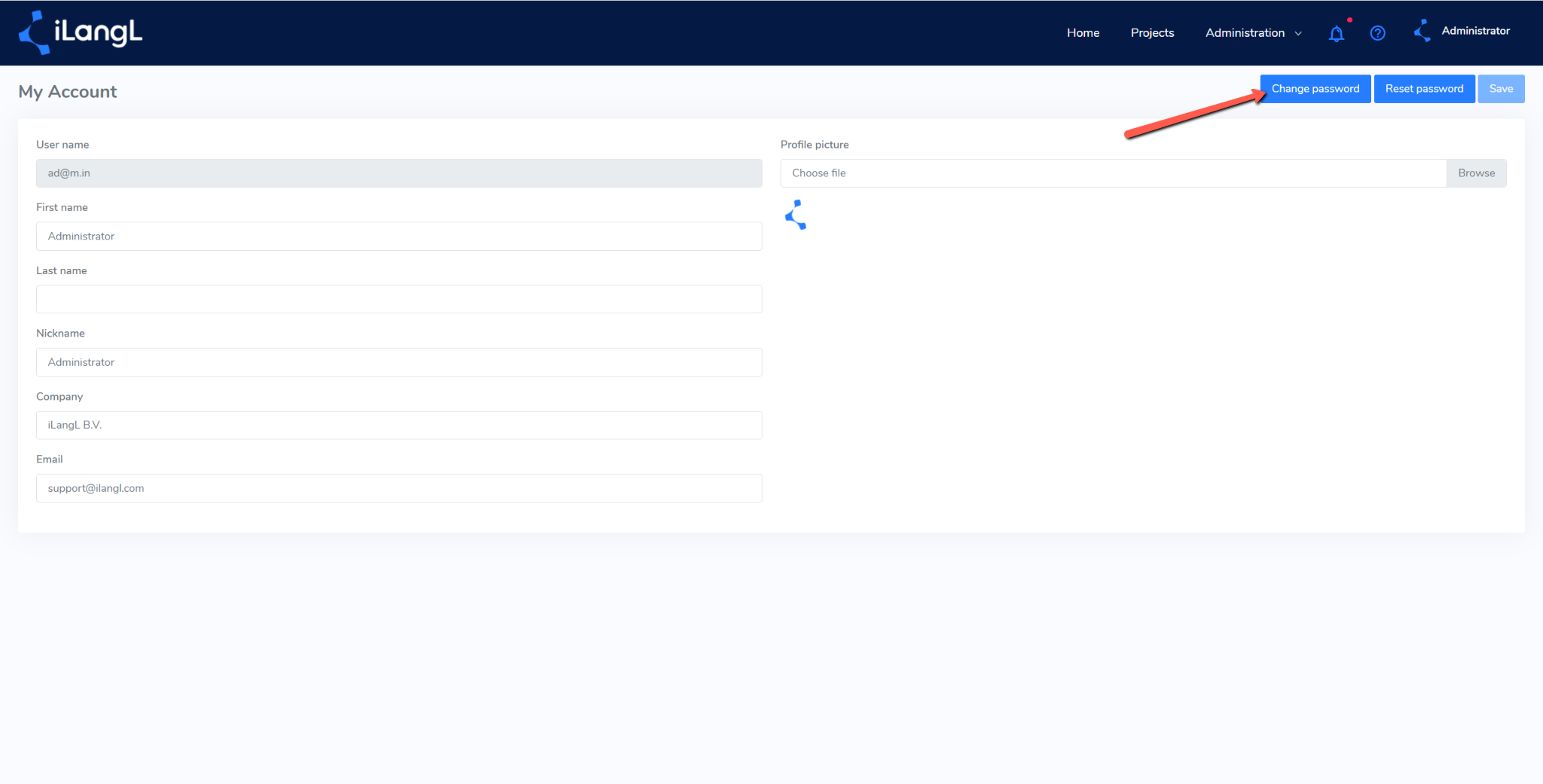
Task: Click the iLangL logo in header
Action: [x=81, y=32]
